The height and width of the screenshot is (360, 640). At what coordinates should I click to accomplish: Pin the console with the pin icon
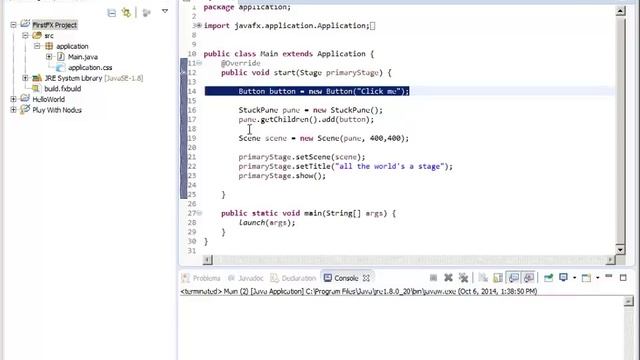click(x=549, y=278)
